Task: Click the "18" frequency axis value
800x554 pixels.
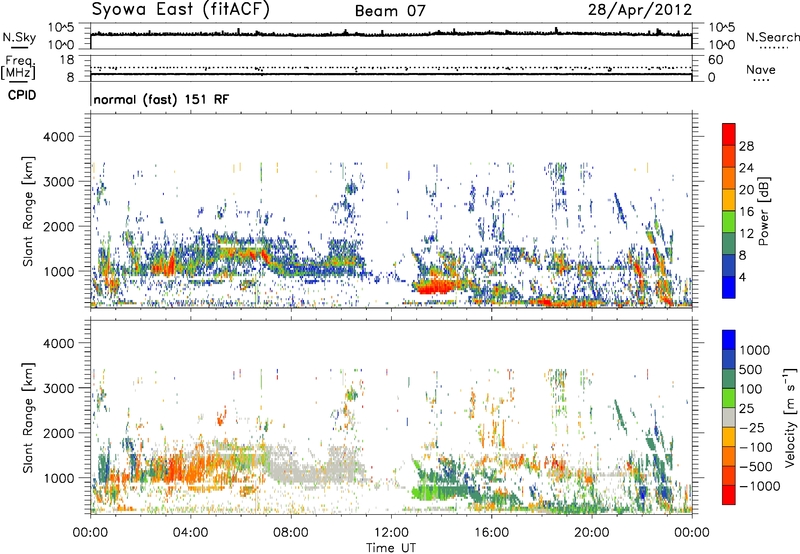Action: pyautogui.click(x=67, y=60)
